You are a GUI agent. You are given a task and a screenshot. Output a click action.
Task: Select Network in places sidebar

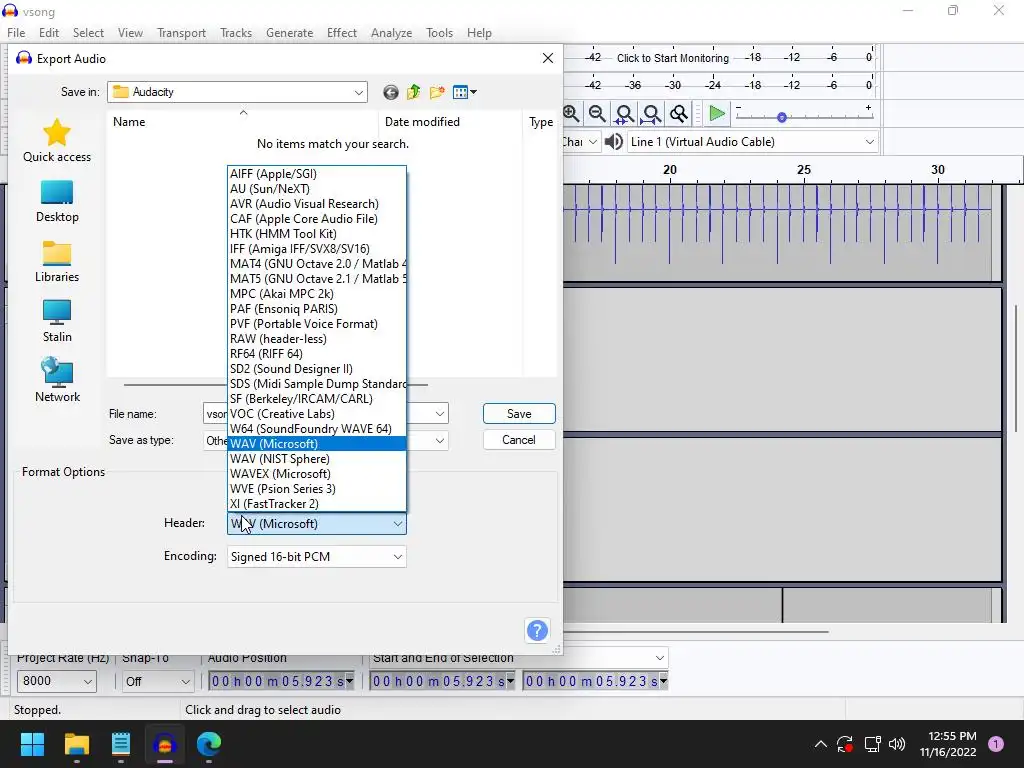tap(57, 381)
